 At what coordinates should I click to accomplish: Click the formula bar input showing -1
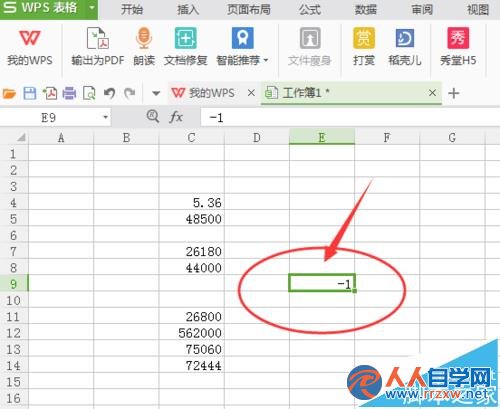coord(350,117)
